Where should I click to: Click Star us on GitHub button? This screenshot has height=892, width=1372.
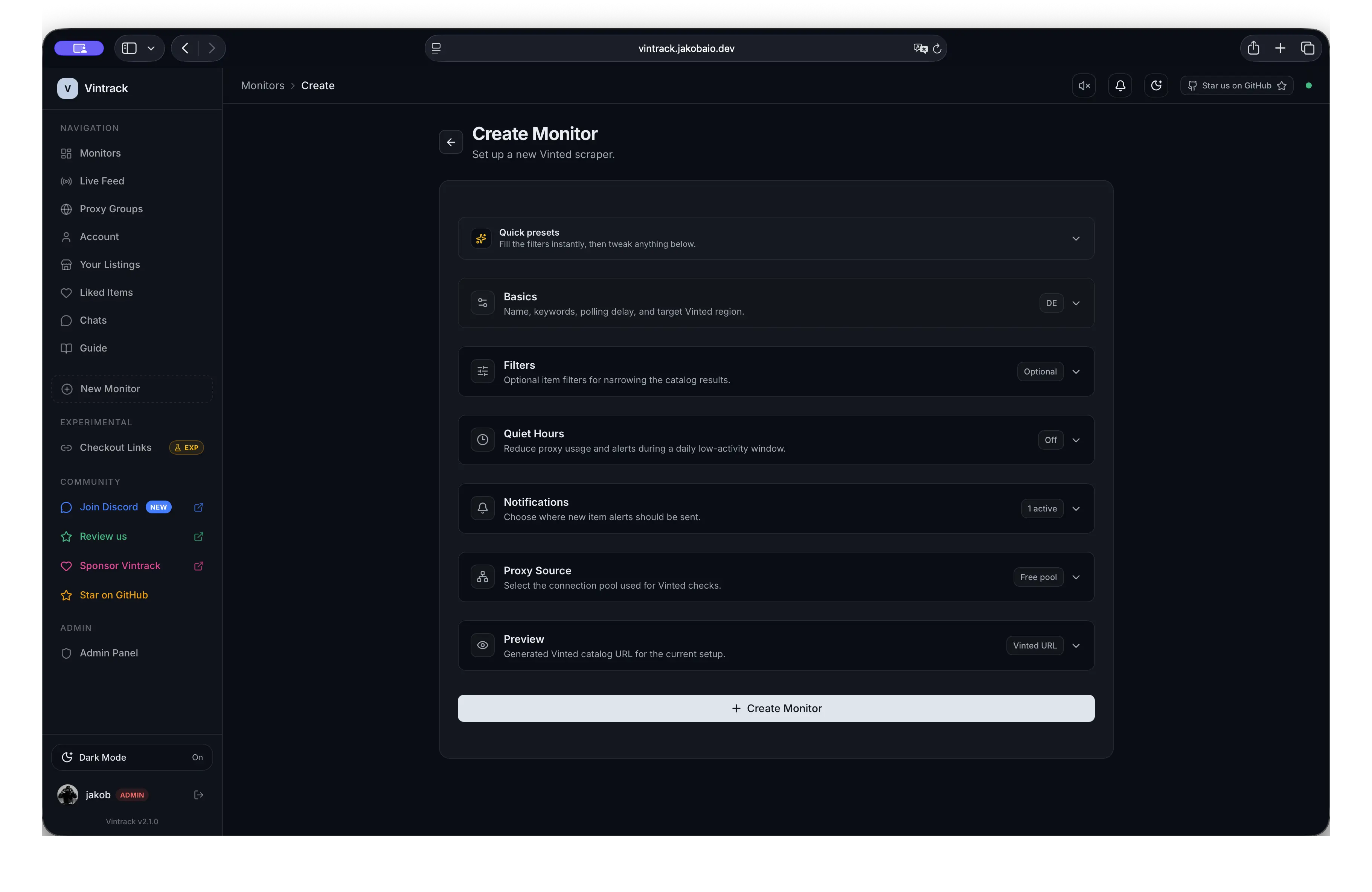click(1236, 86)
